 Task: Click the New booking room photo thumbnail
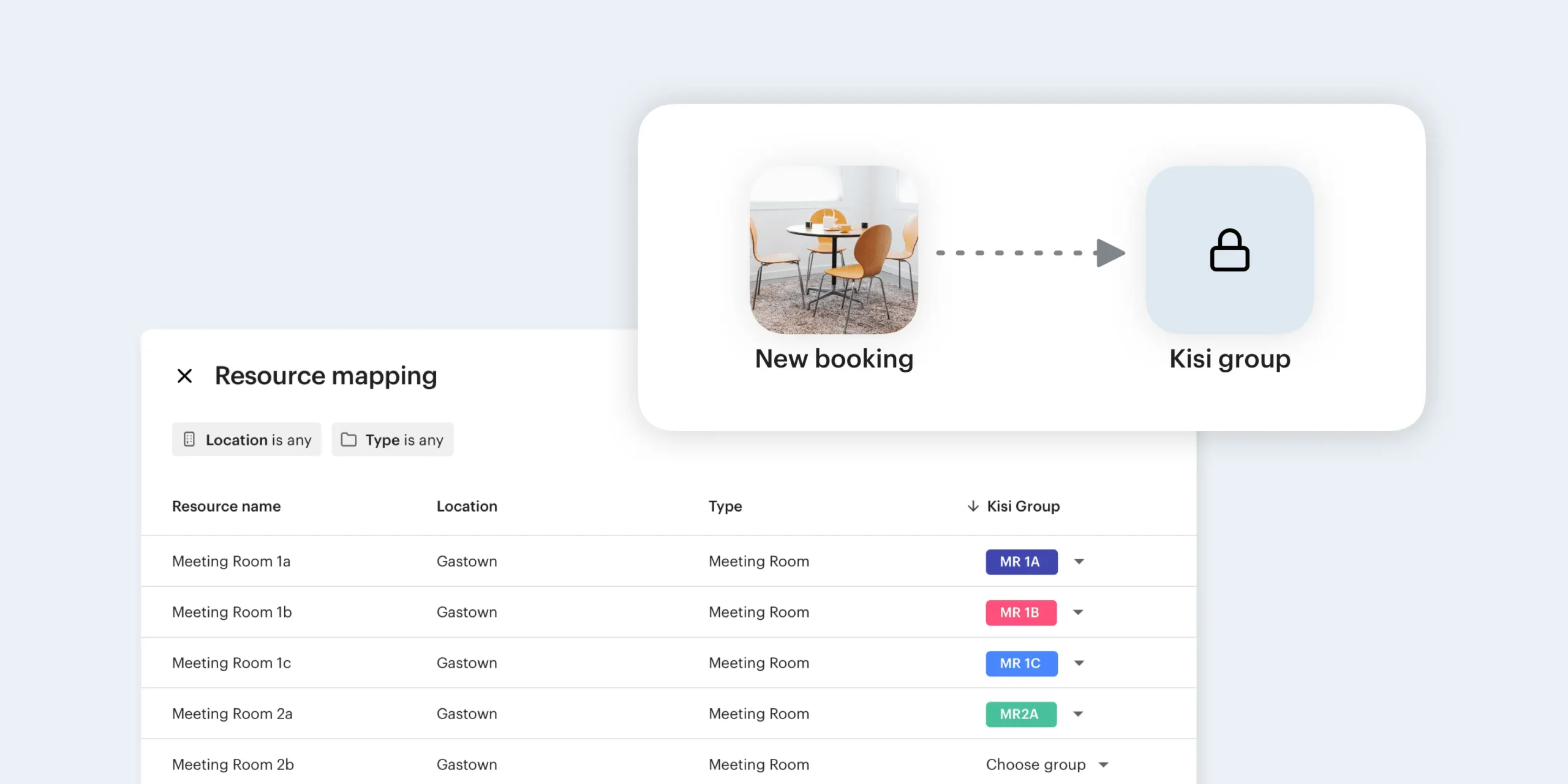click(x=834, y=250)
